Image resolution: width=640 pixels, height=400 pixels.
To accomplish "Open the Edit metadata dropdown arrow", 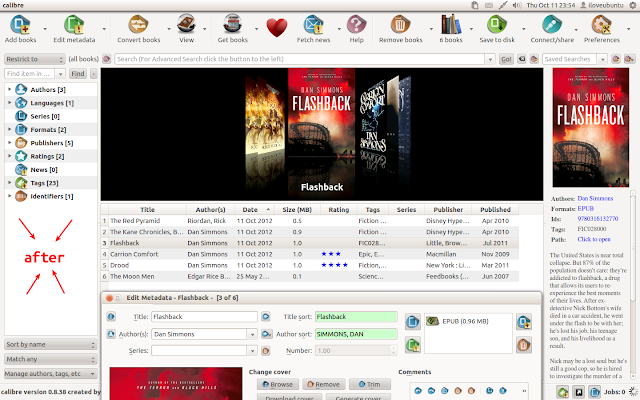I will [x=104, y=29].
